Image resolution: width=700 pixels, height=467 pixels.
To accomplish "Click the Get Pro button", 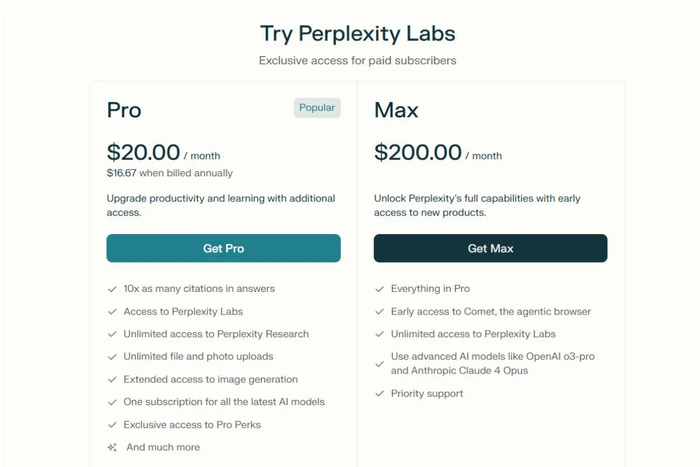I will pos(223,248).
